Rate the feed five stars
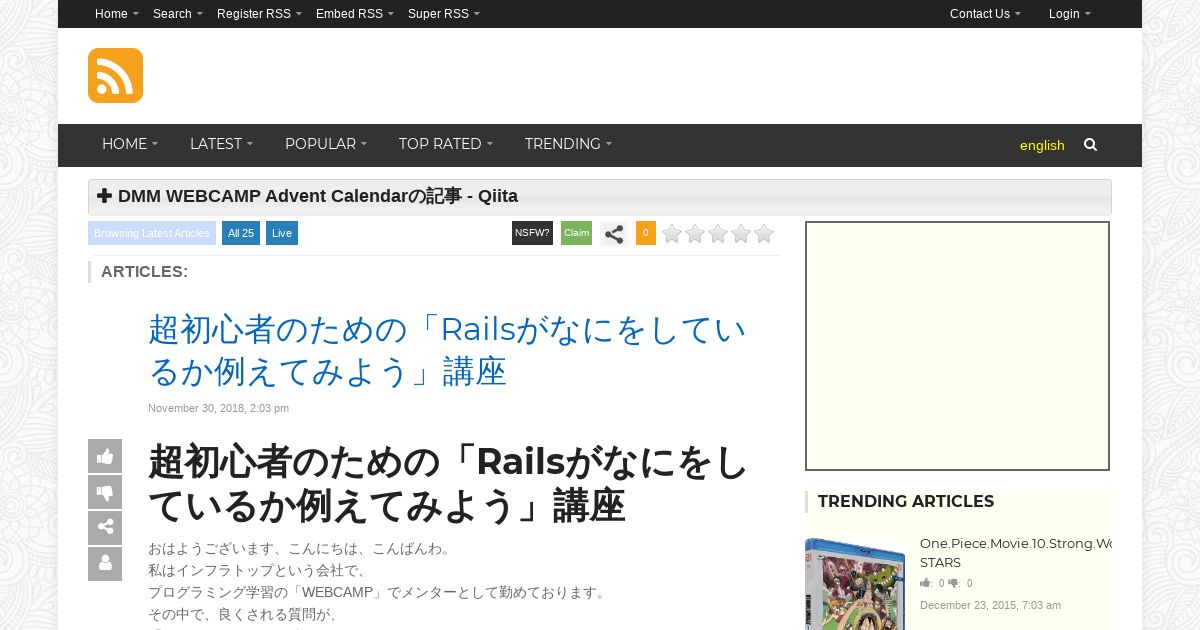This screenshot has height=630, width=1200. click(764, 234)
